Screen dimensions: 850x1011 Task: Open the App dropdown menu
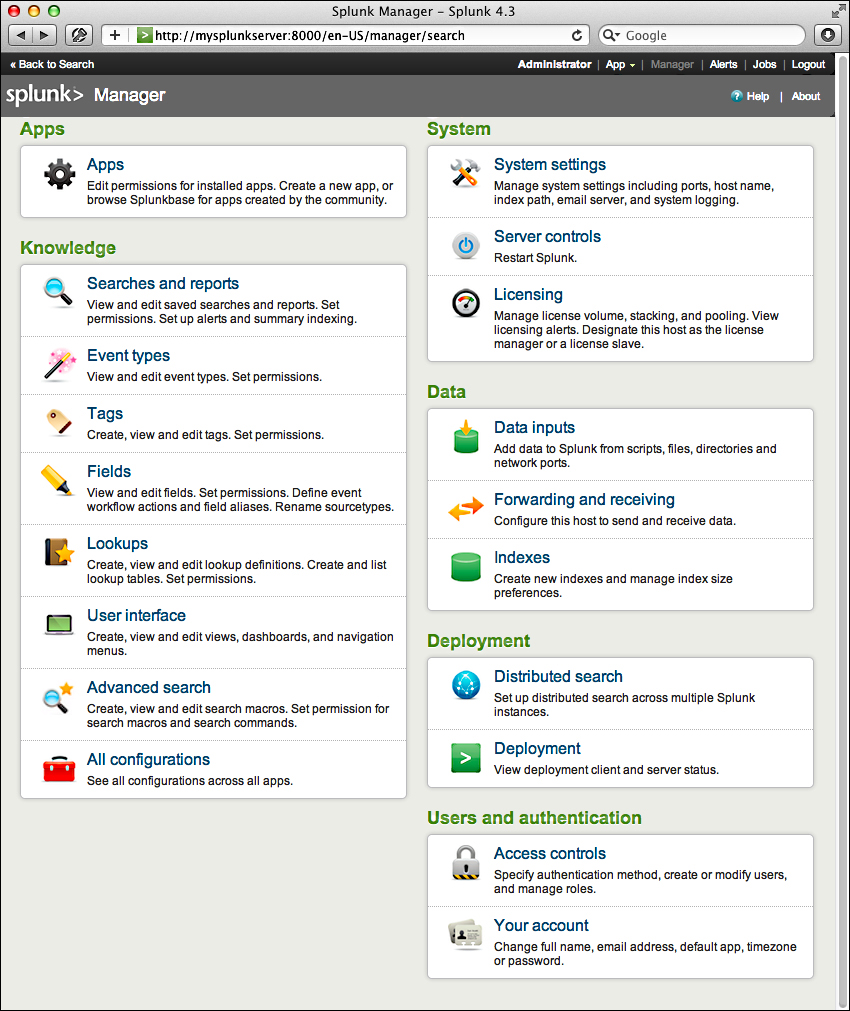coord(620,64)
